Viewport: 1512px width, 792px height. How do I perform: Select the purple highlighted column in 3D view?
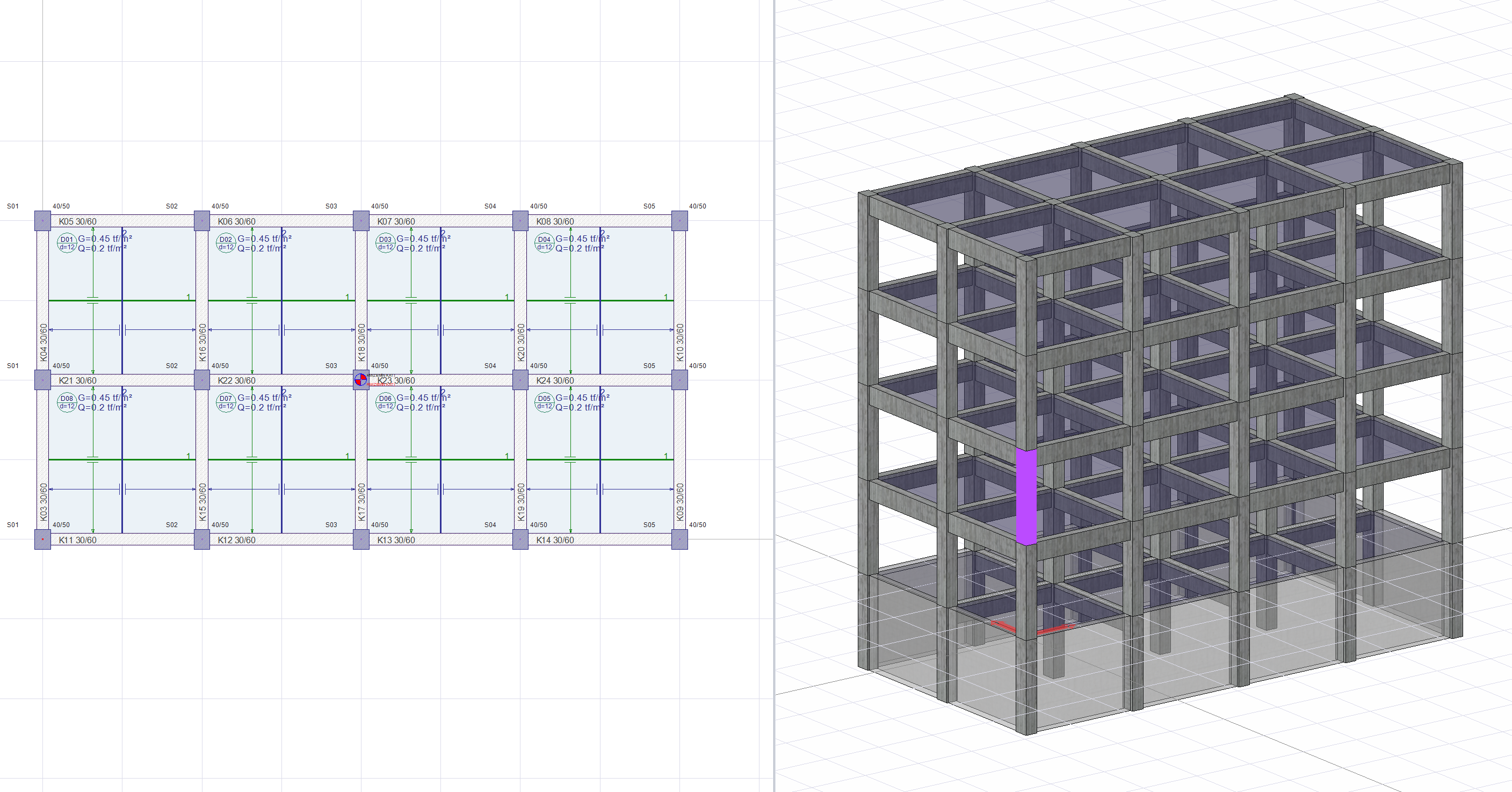pos(1025,496)
